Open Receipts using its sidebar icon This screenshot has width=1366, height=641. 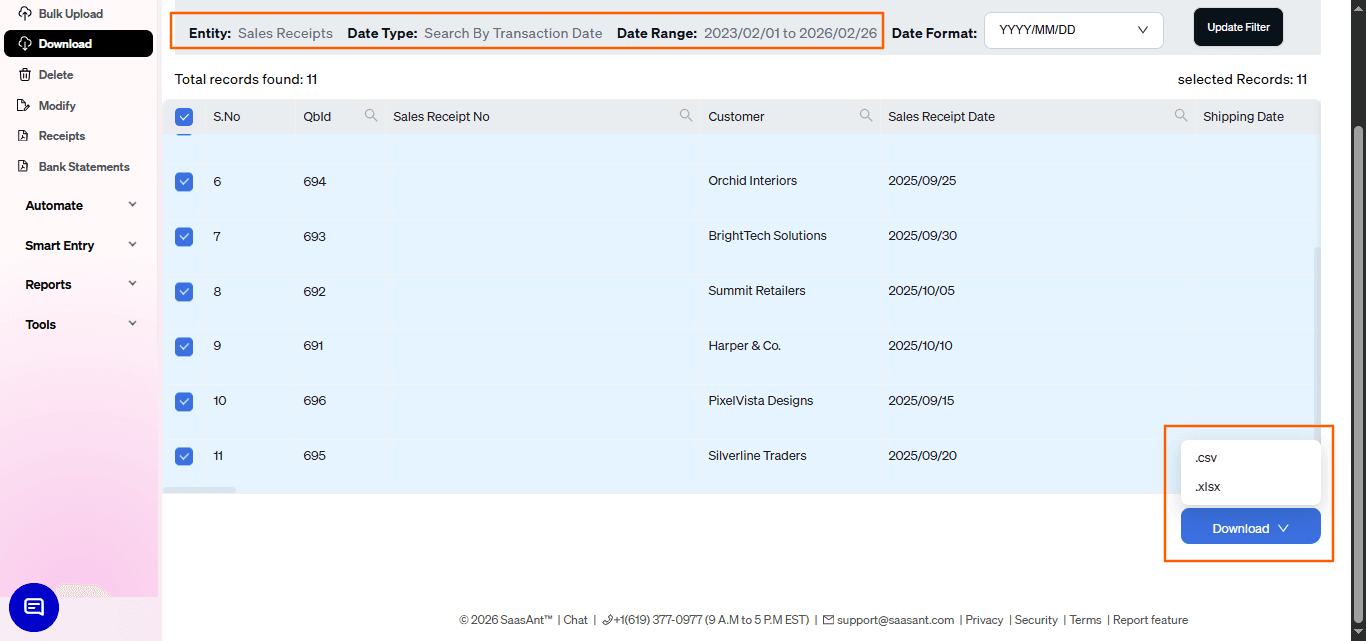[24, 135]
